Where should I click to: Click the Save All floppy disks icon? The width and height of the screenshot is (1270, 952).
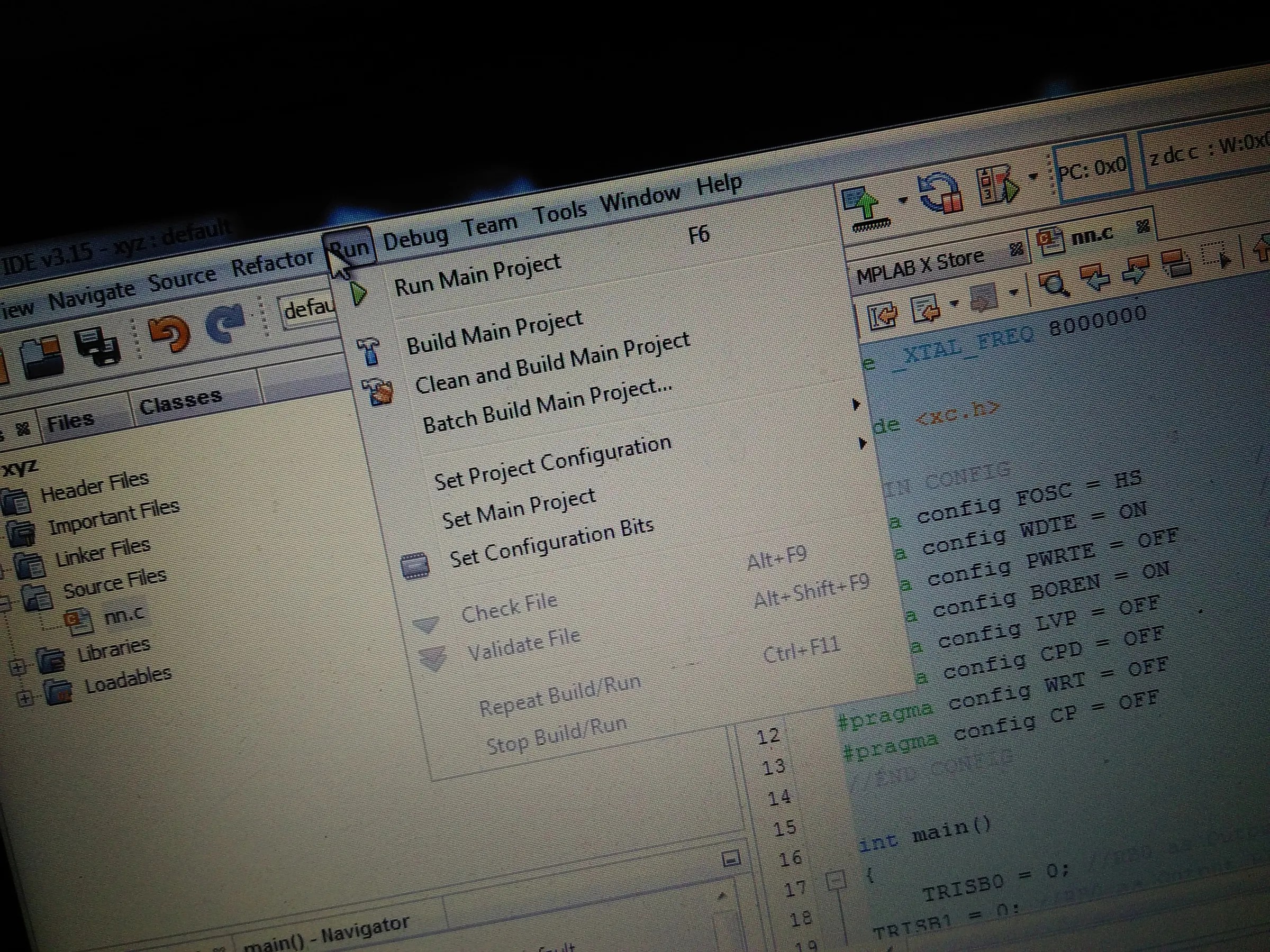point(98,347)
